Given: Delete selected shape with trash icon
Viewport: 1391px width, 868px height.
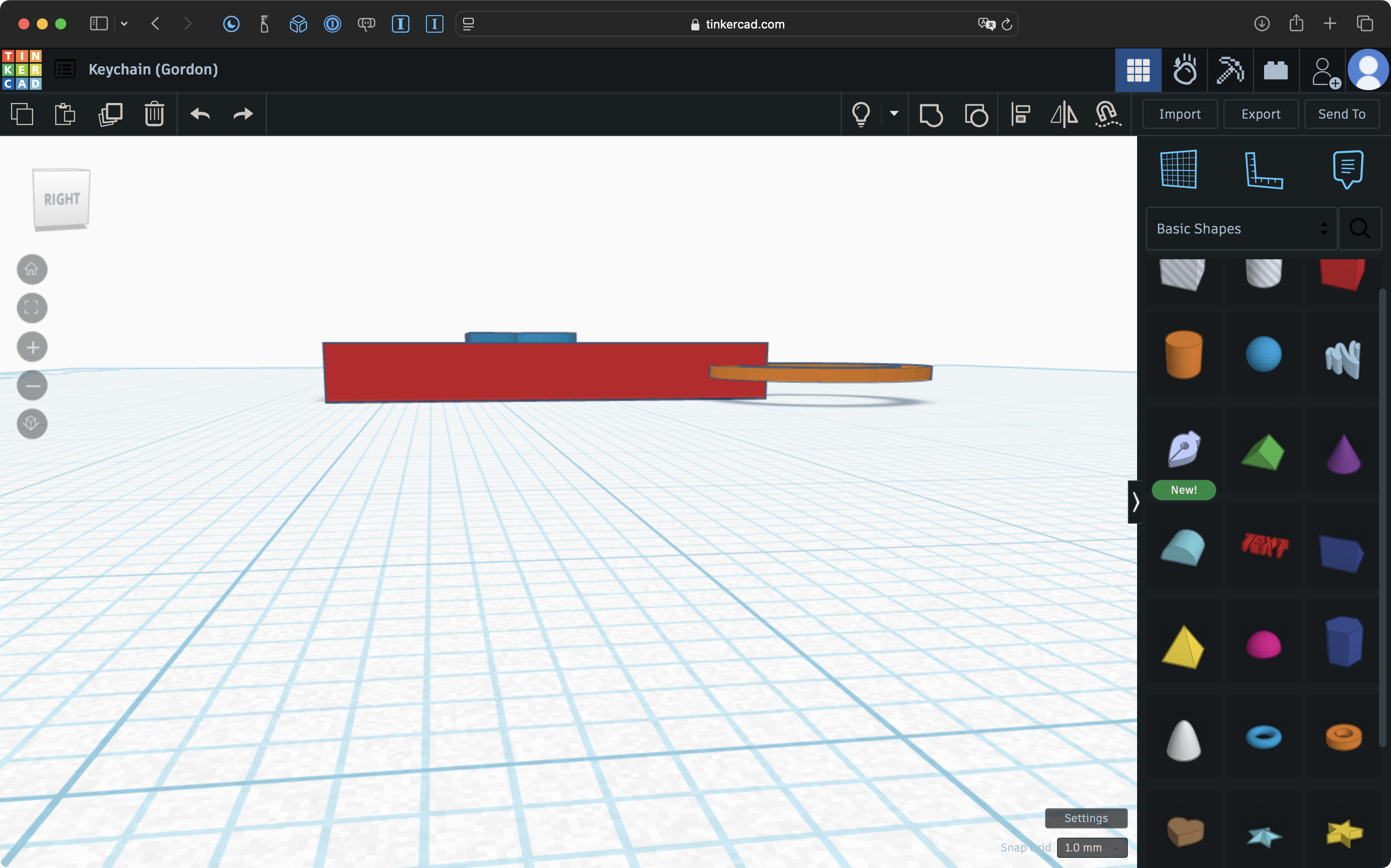Looking at the screenshot, I should click(154, 114).
